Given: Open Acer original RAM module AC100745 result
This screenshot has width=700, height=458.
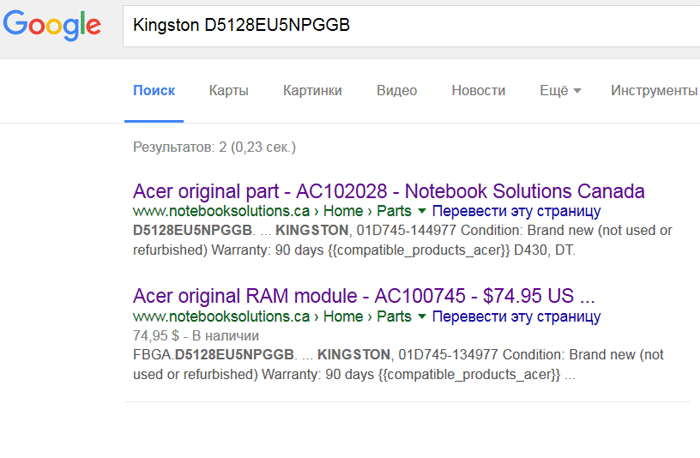Looking at the screenshot, I should 364,296.
